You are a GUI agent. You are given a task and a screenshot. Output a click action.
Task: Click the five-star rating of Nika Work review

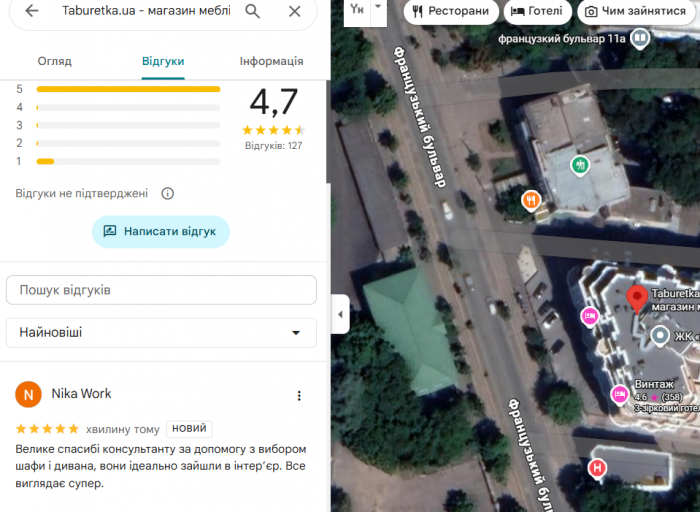pyautogui.click(x=47, y=429)
